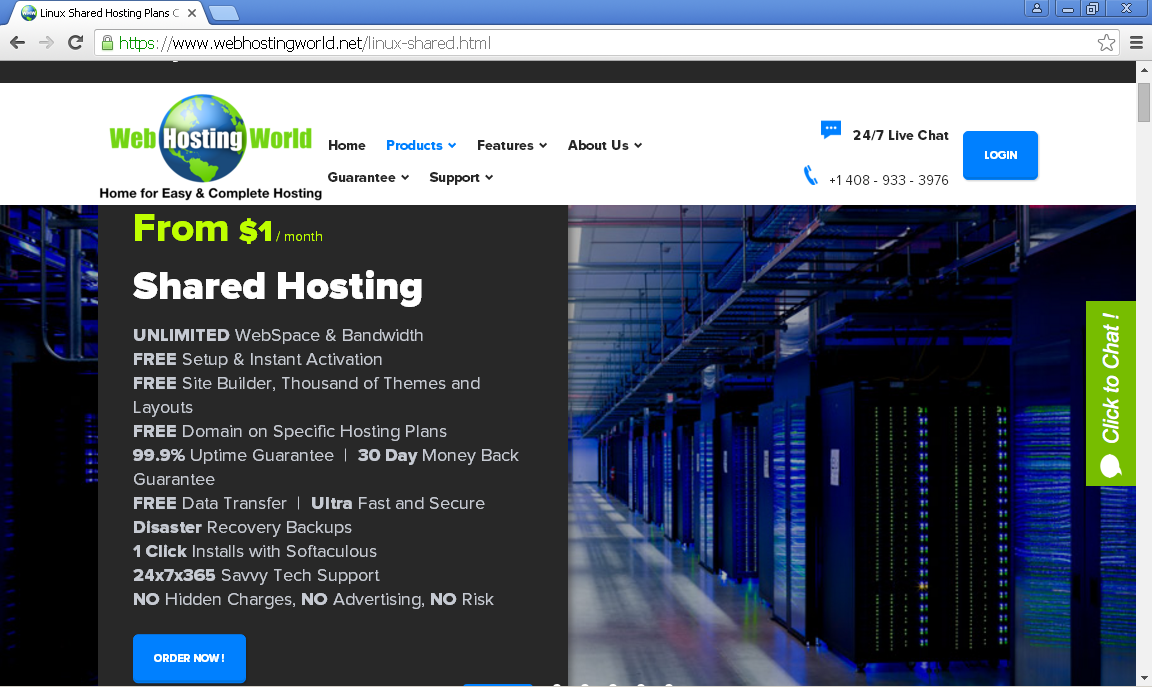Open the green Click to Chat side tab

pyautogui.click(x=1111, y=393)
